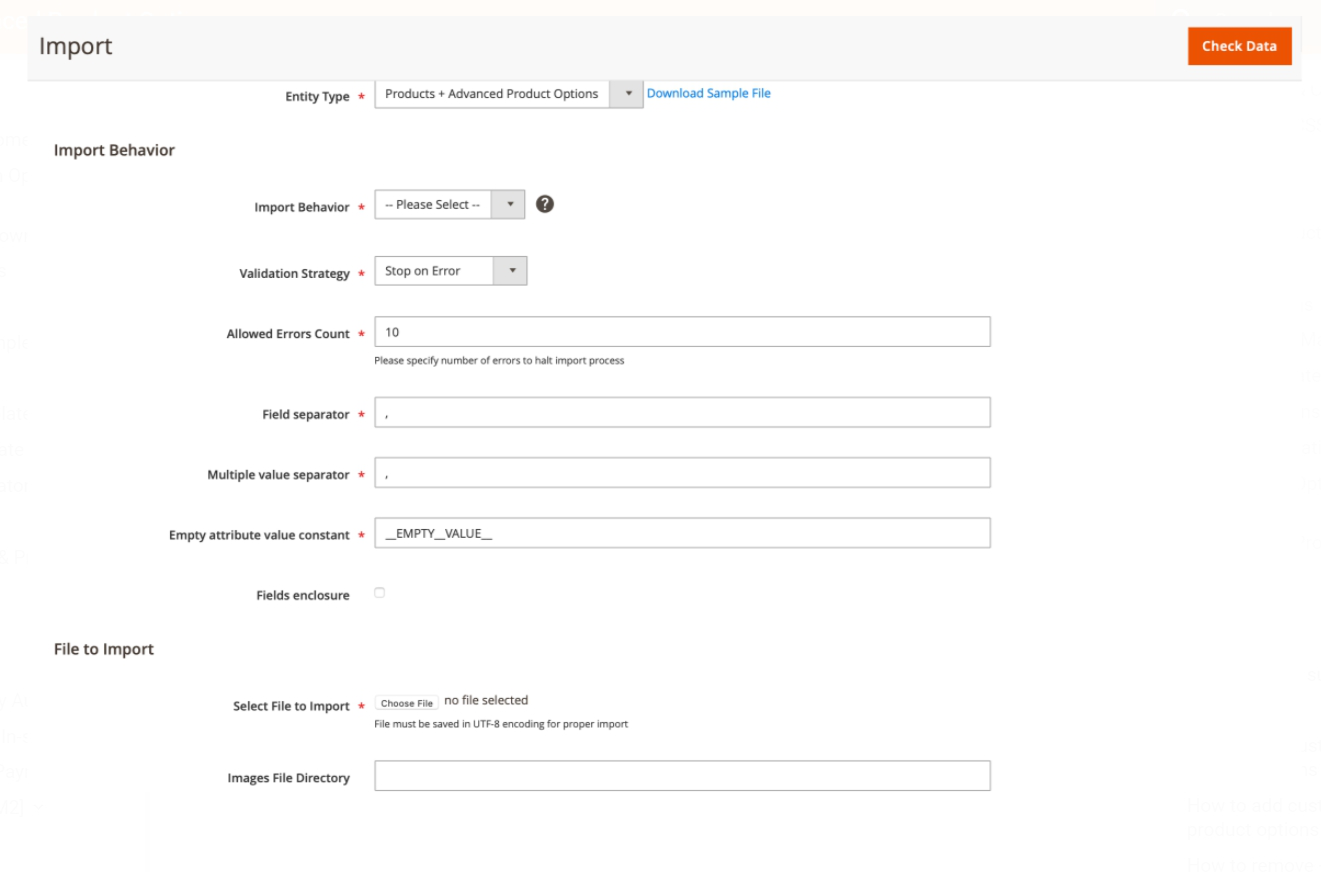The width and height of the screenshot is (1321, 881).
Task: Toggle the Fields enclosure checkbox
Action: tap(380, 593)
